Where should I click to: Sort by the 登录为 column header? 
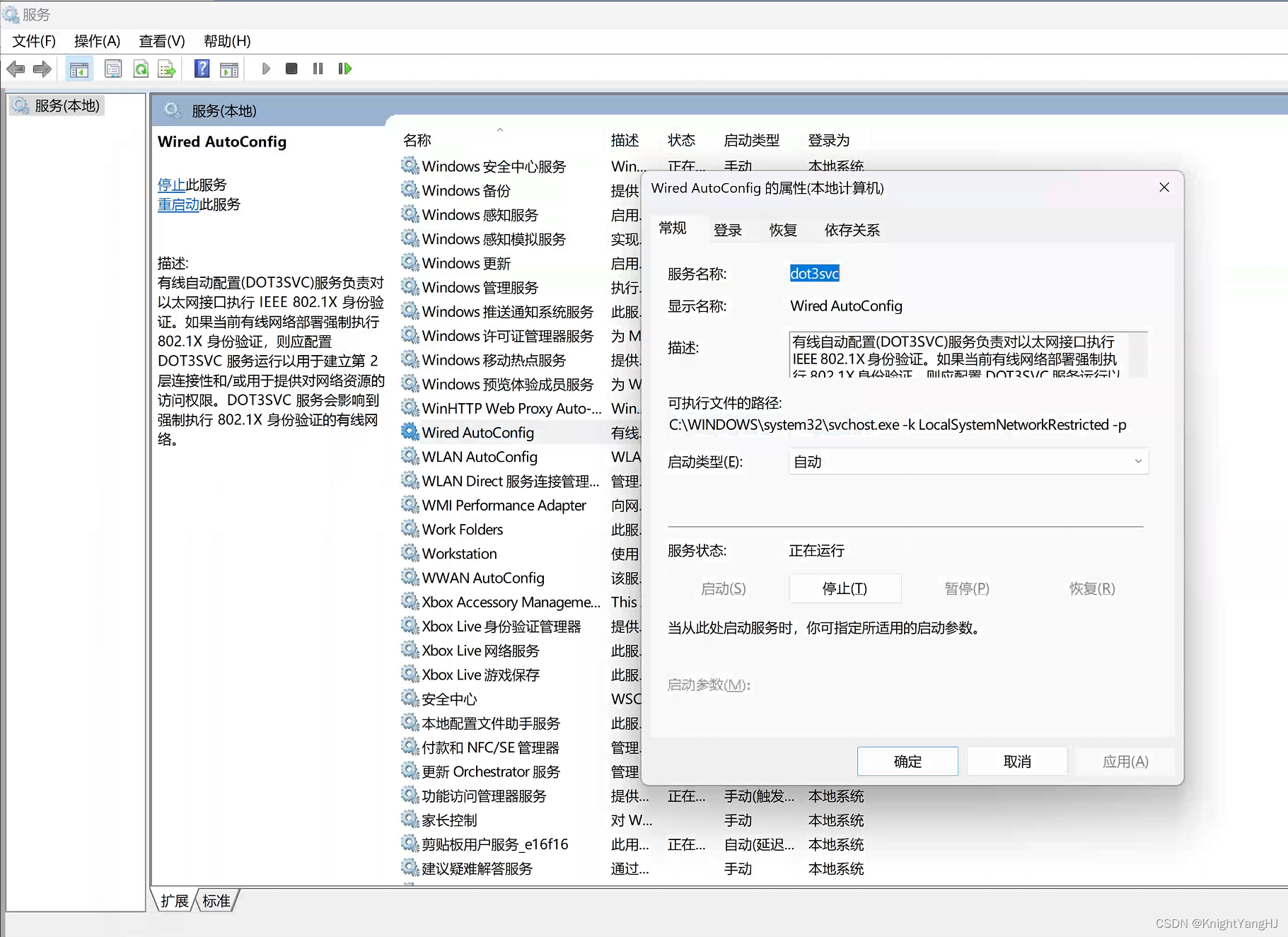click(828, 140)
